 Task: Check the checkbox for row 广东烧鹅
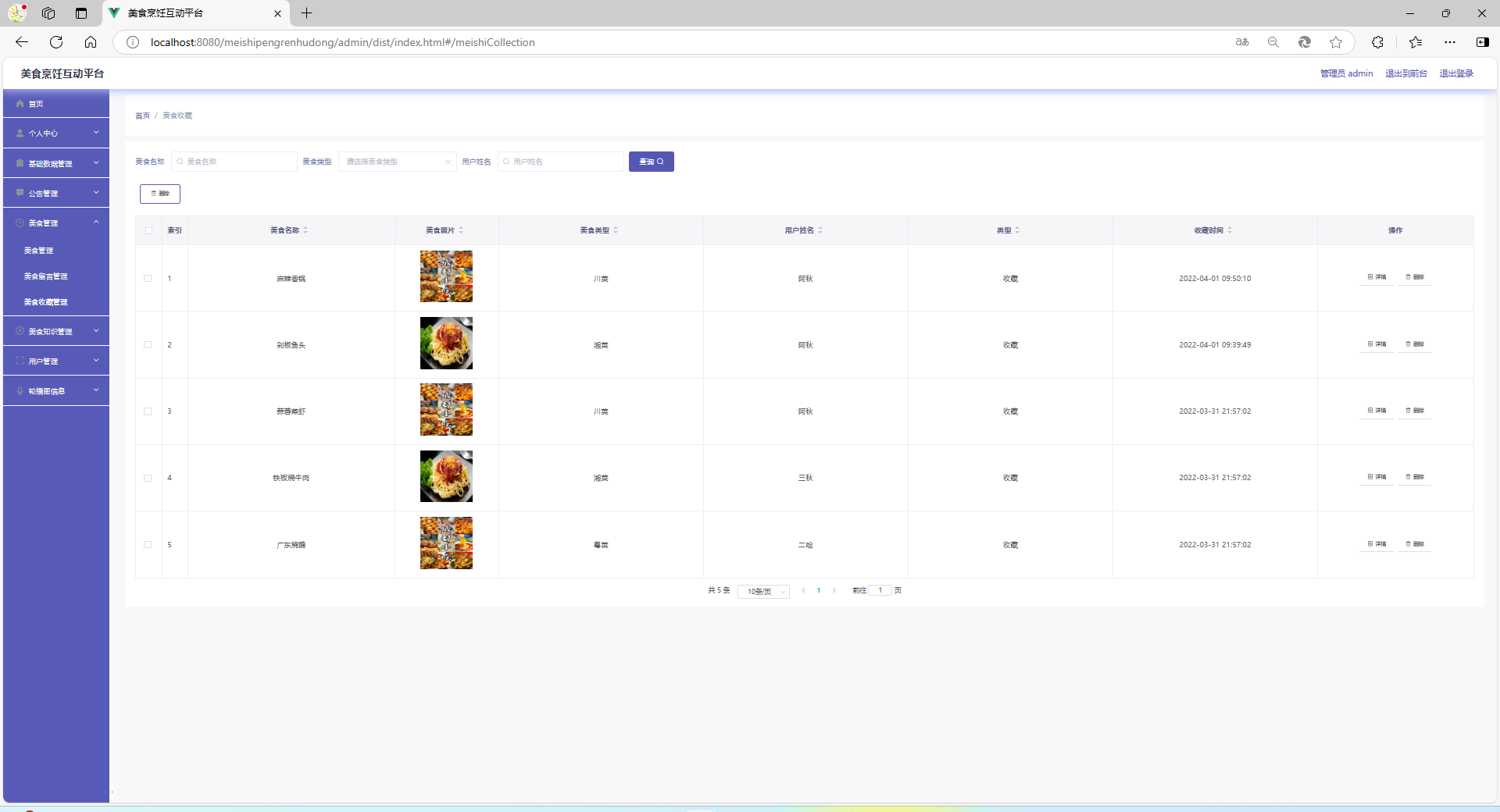point(148,545)
